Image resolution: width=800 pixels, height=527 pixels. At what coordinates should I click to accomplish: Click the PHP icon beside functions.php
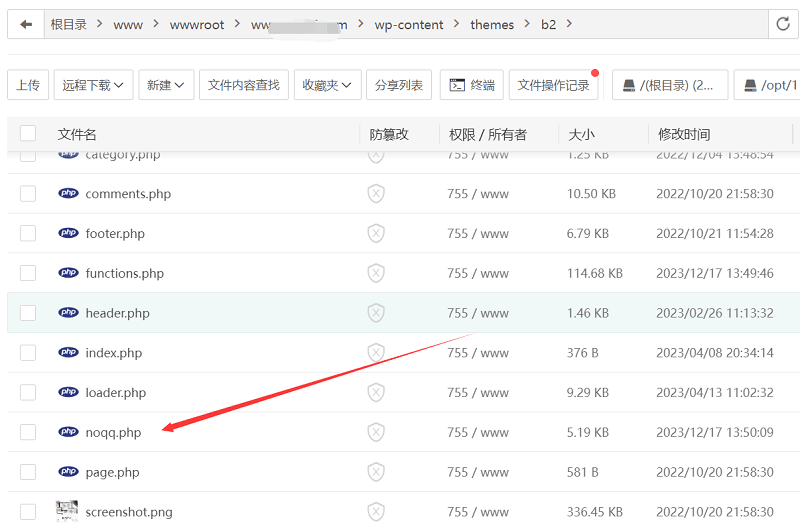point(68,273)
